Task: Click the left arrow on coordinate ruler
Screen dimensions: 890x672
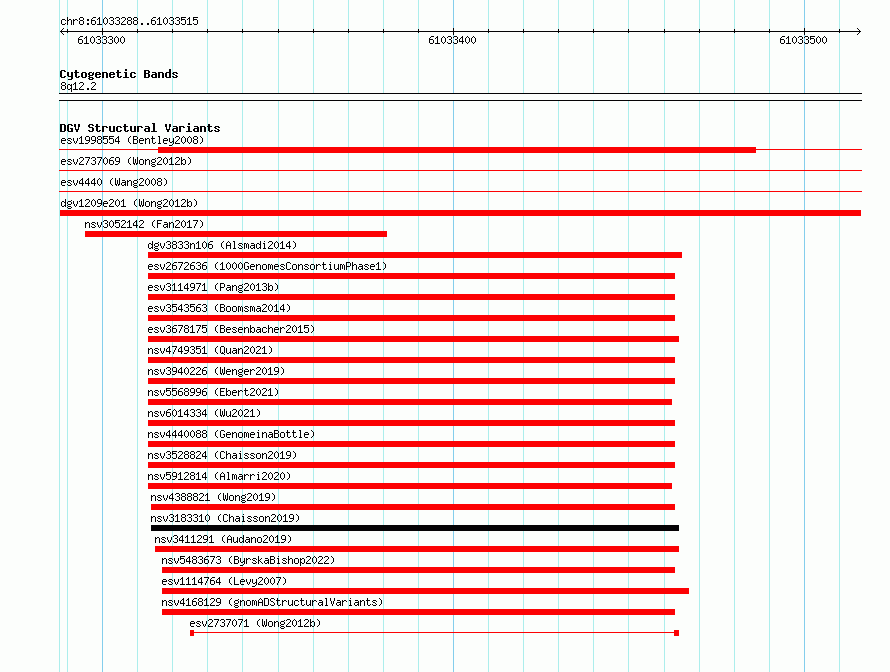Action: (62, 31)
